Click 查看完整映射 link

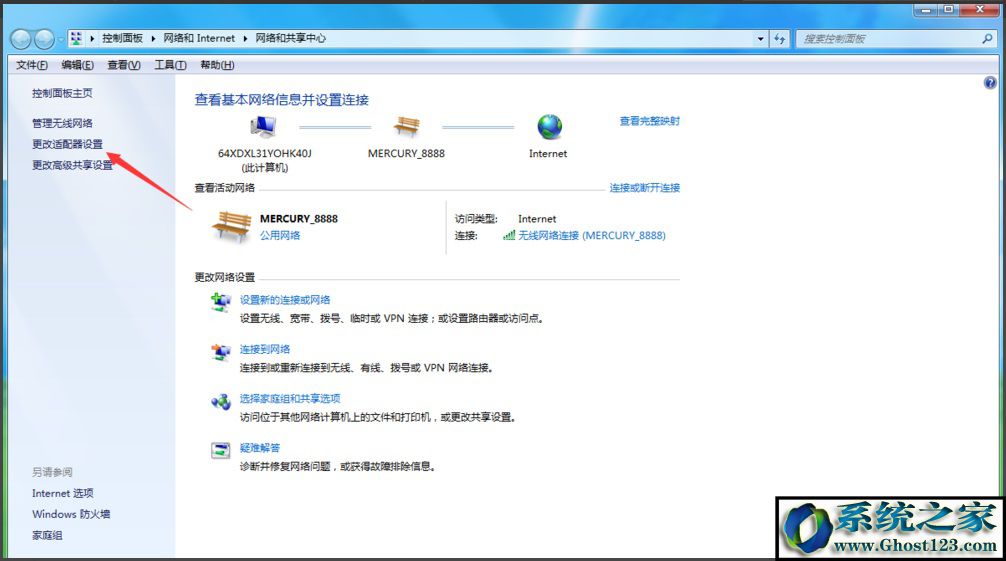pos(649,121)
